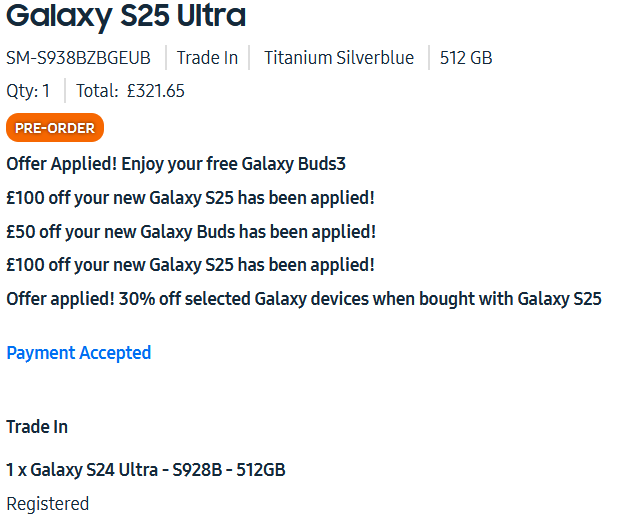Click the free Galaxy Buds3 offer line
Screen dimensions: 617x518
point(176,164)
